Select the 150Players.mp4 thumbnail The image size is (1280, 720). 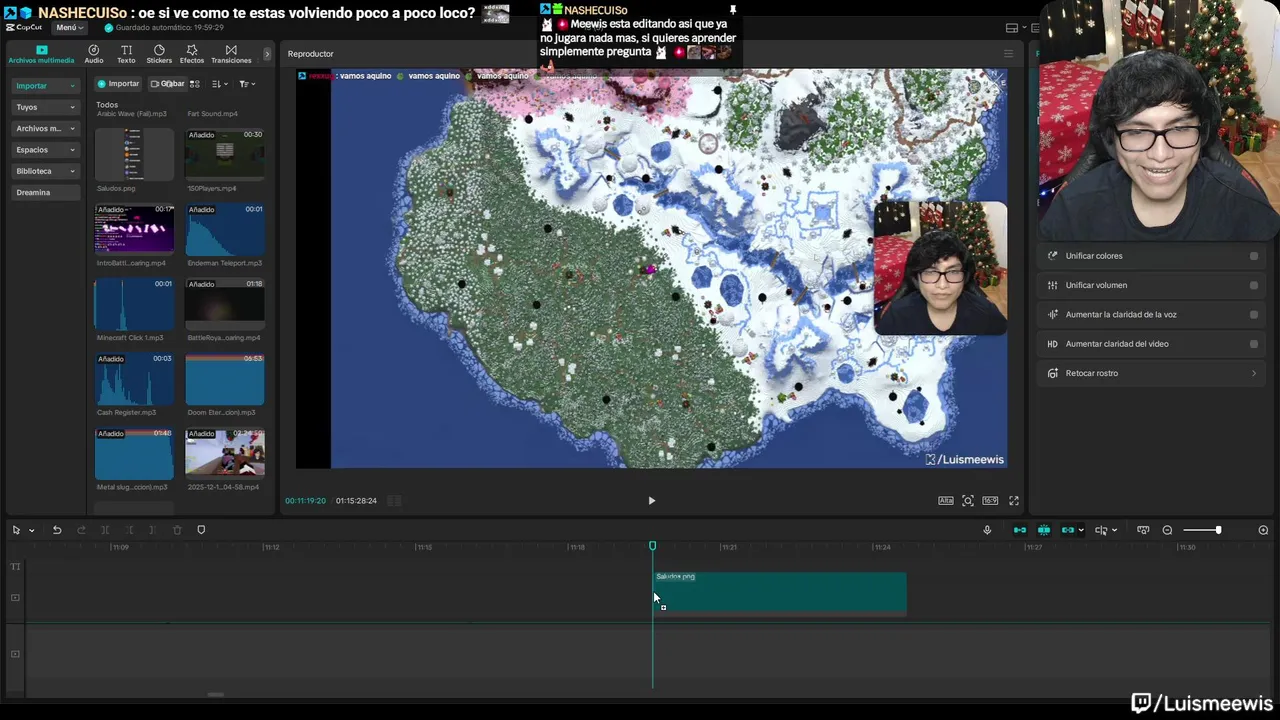pos(225,154)
